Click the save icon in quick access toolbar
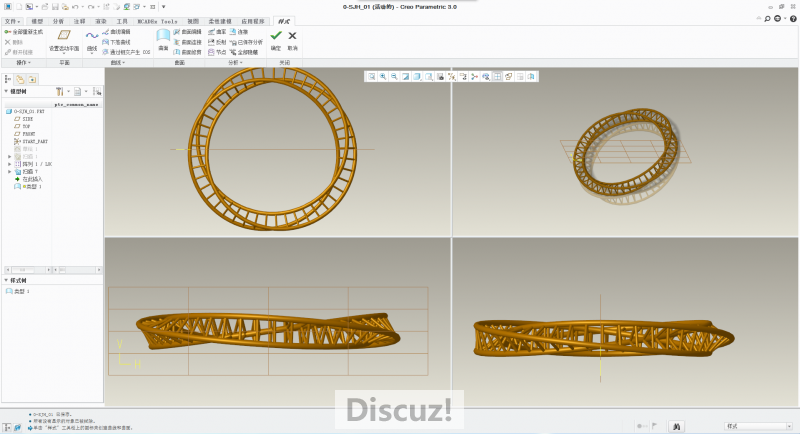This screenshot has width=800, height=434. pyautogui.click(x=53, y=7)
